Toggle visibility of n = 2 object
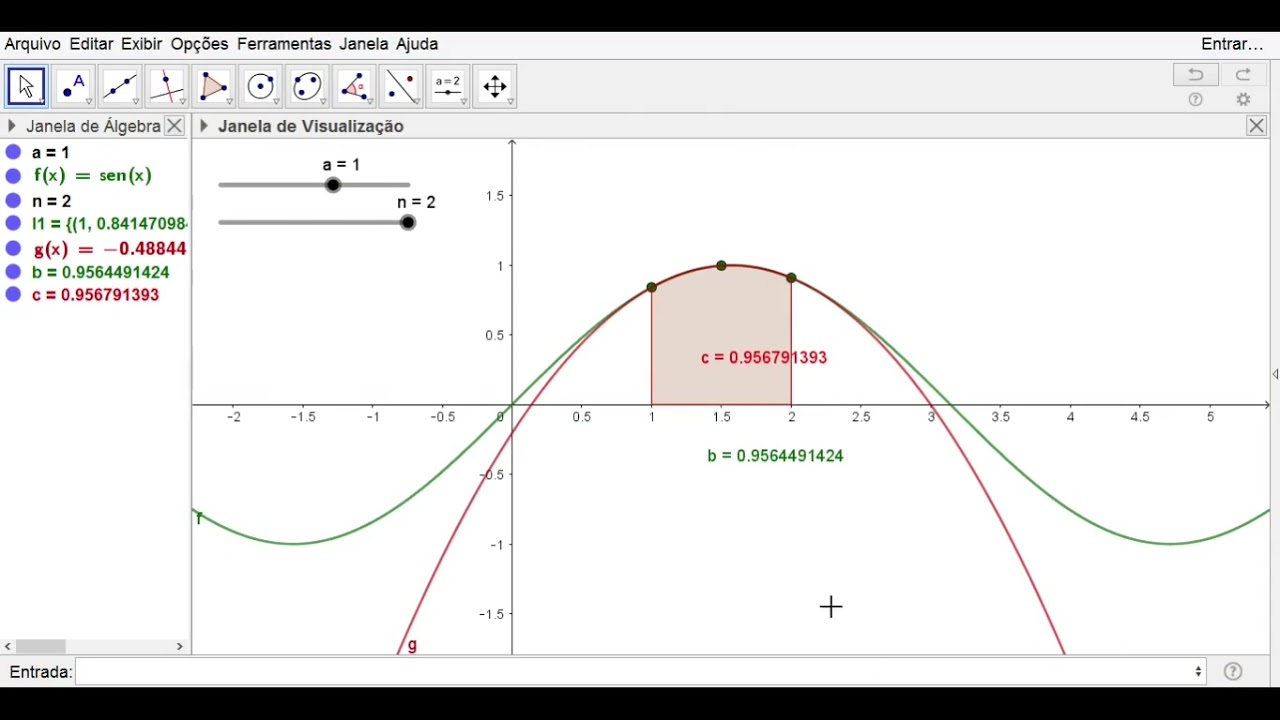This screenshot has height=720, width=1280. pyautogui.click(x=13, y=201)
